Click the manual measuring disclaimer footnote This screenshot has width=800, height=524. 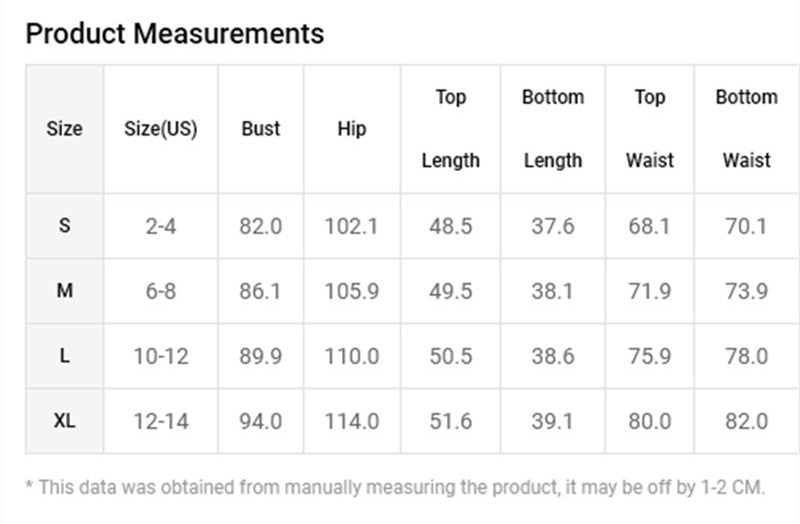click(x=395, y=487)
